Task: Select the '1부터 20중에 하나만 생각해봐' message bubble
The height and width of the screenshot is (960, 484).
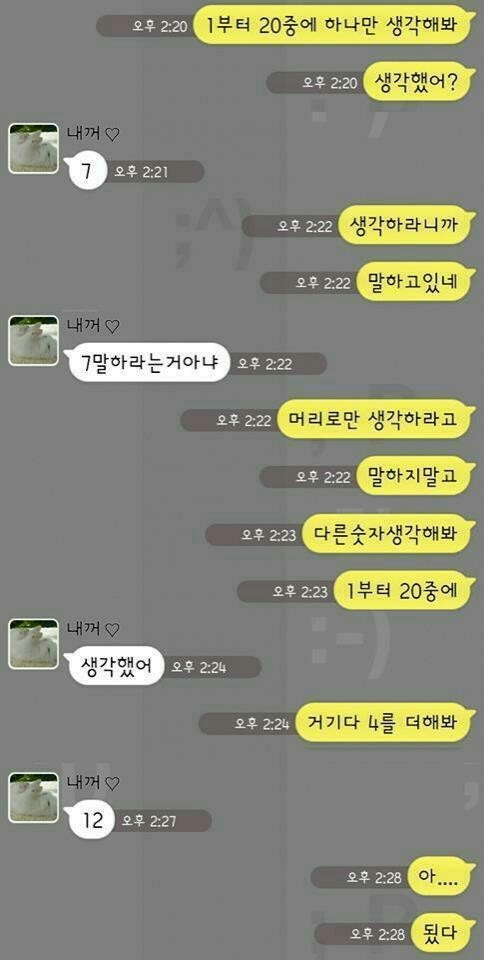Action: (334, 26)
